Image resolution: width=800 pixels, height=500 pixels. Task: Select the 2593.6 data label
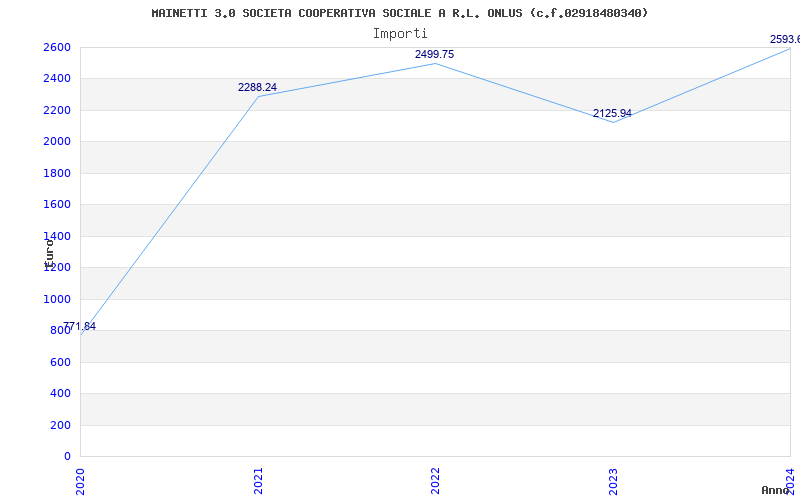point(785,39)
